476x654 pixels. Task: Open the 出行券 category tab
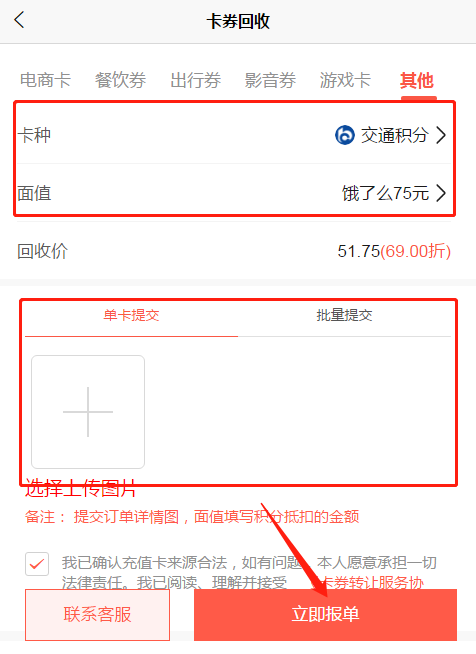pos(195,80)
